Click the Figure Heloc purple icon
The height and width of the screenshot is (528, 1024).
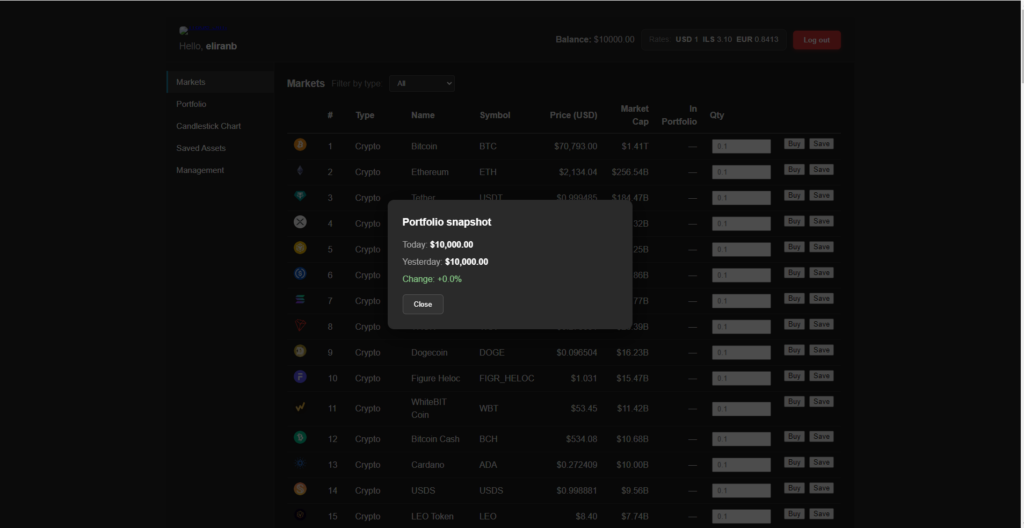[x=300, y=377]
